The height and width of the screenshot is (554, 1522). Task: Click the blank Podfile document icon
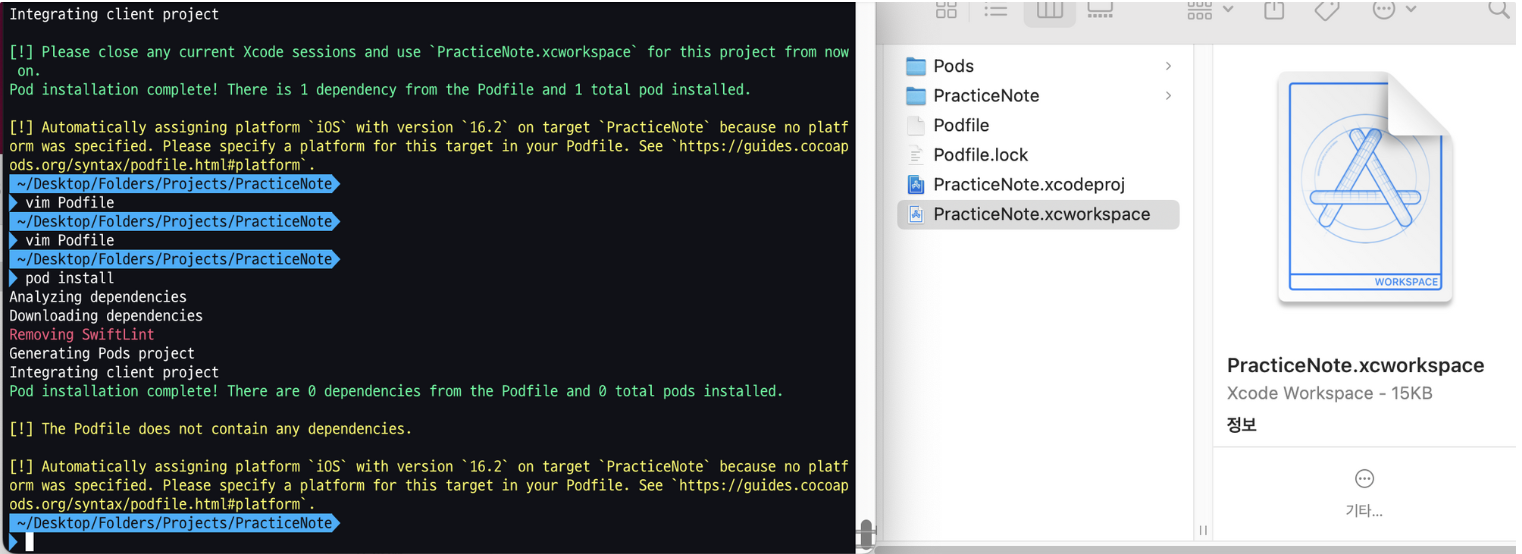point(915,125)
